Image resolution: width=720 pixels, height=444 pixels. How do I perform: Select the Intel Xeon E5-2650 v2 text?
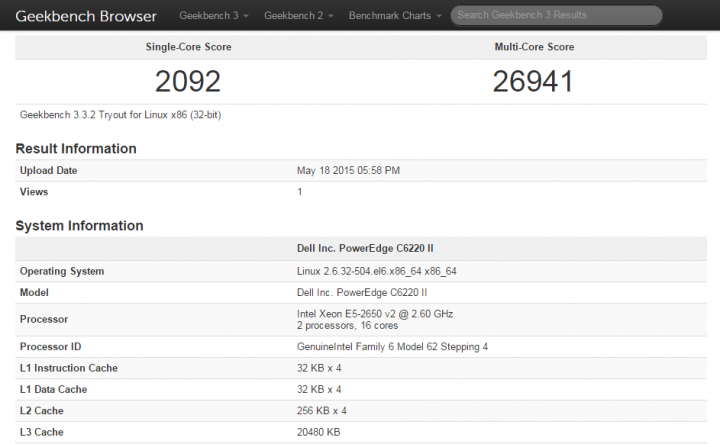[x=375, y=314]
